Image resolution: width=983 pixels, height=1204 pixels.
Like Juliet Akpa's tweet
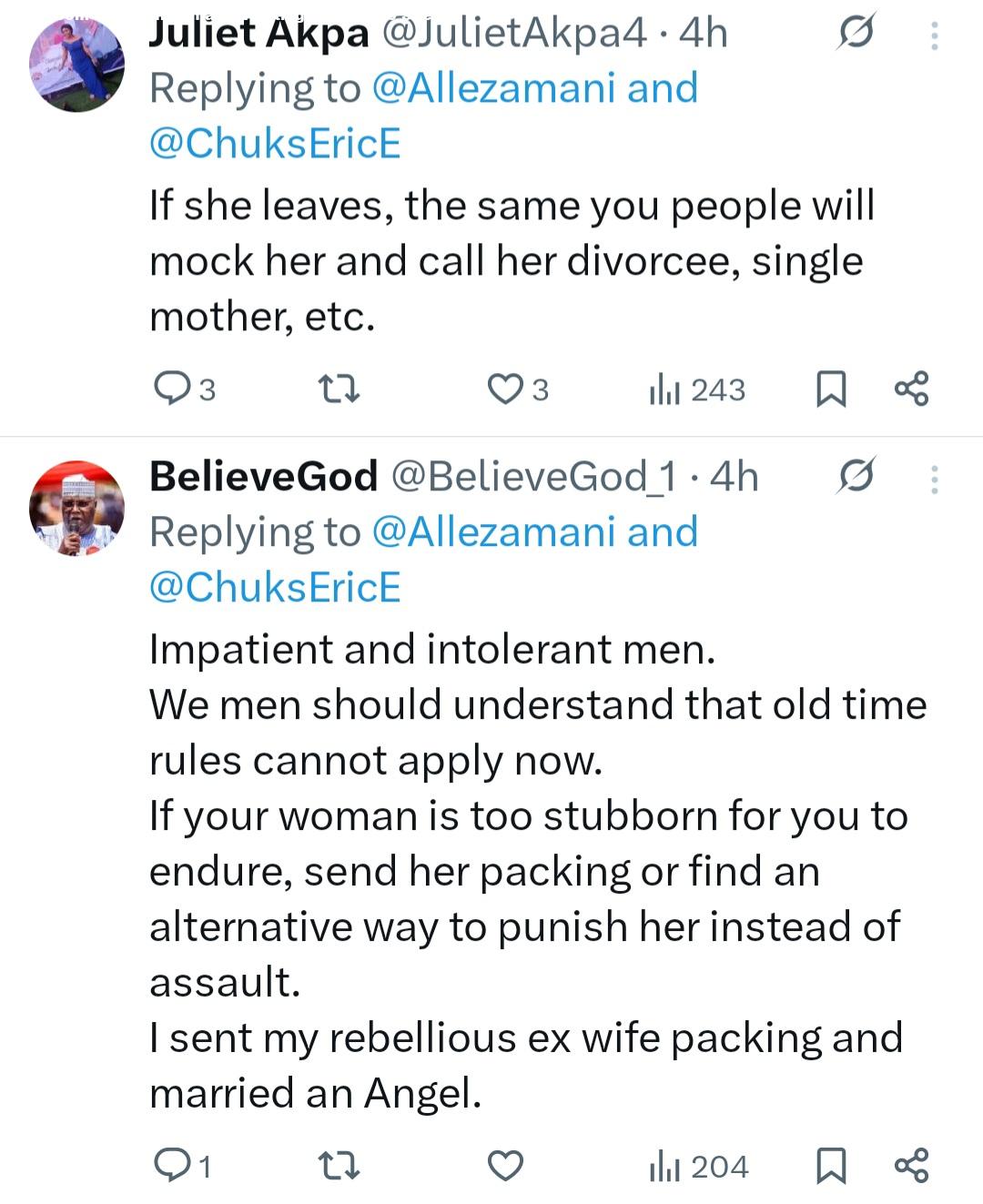point(505,389)
